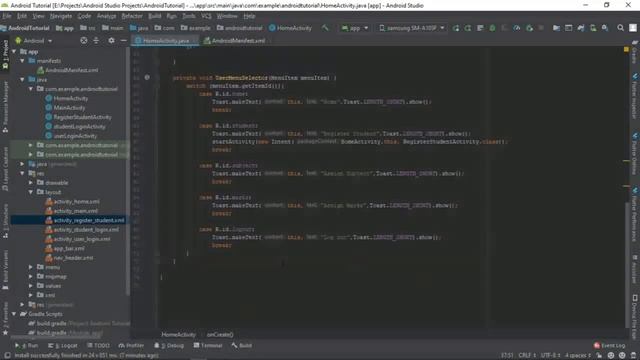640x360 pixels.
Task: Open the Refactor menu
Action: pyautogui.click(x=132, y=16)
